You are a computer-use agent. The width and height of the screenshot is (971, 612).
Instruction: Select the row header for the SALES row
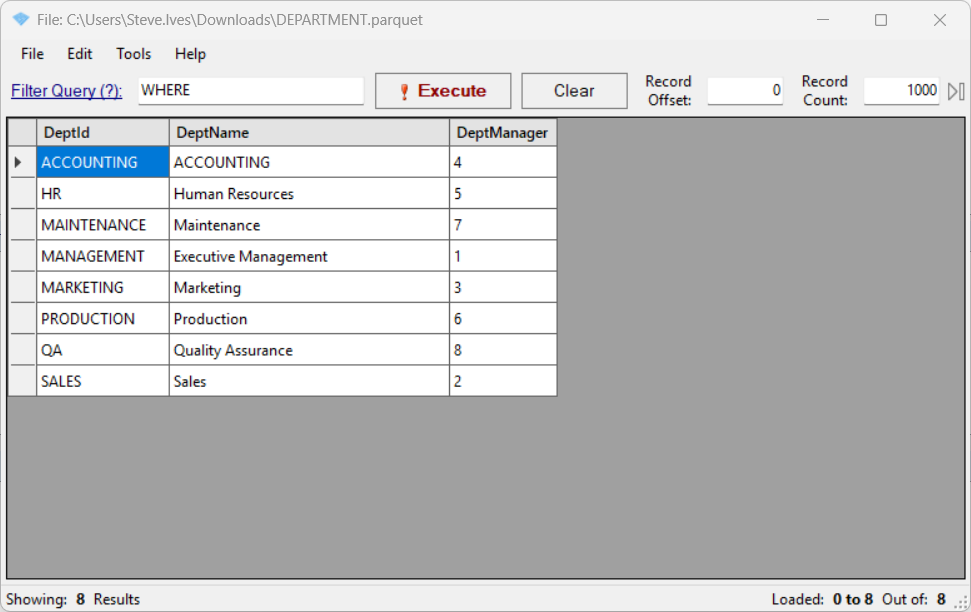pyautogui.click(x=21, y=381)
